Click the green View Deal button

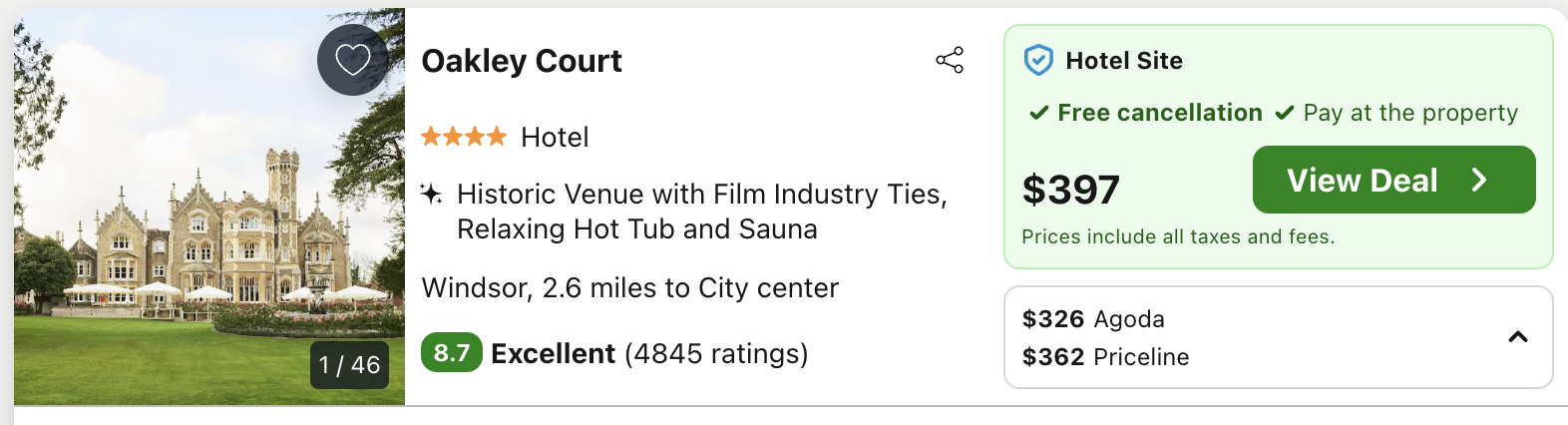[1393, 180]
